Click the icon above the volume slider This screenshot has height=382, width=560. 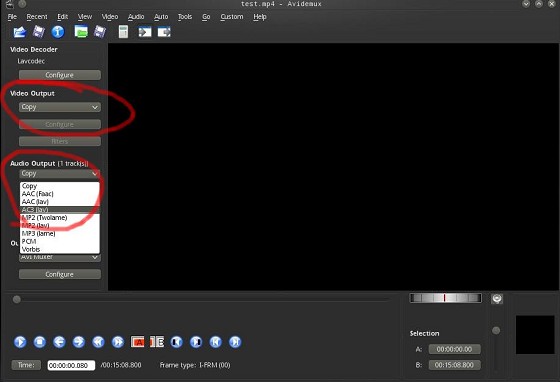pos(497,299)
